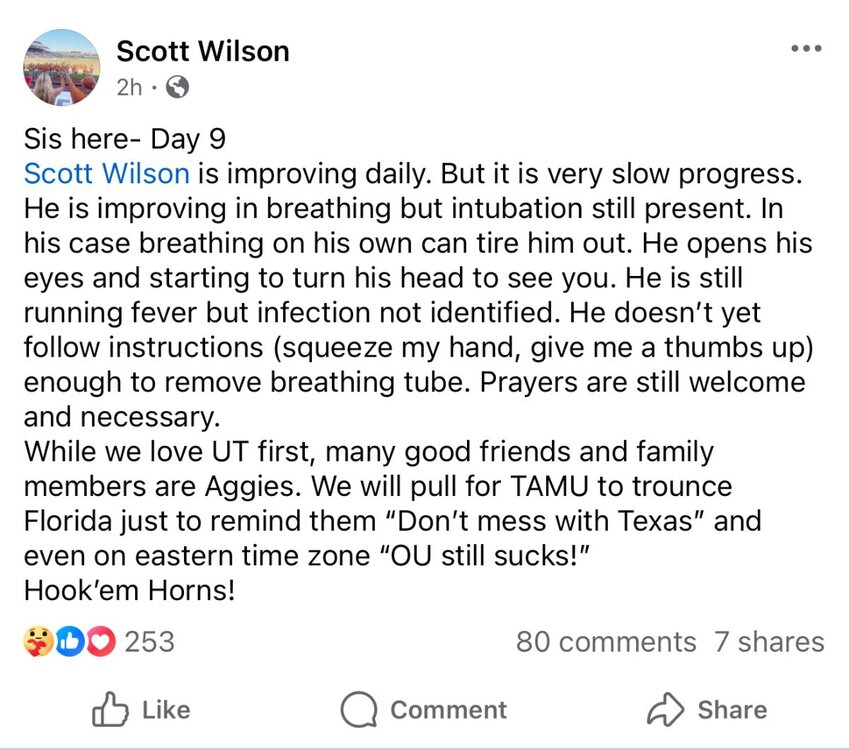Click the blue thumbs-up reaction badge
849x750 pixels.
point(69,641)
